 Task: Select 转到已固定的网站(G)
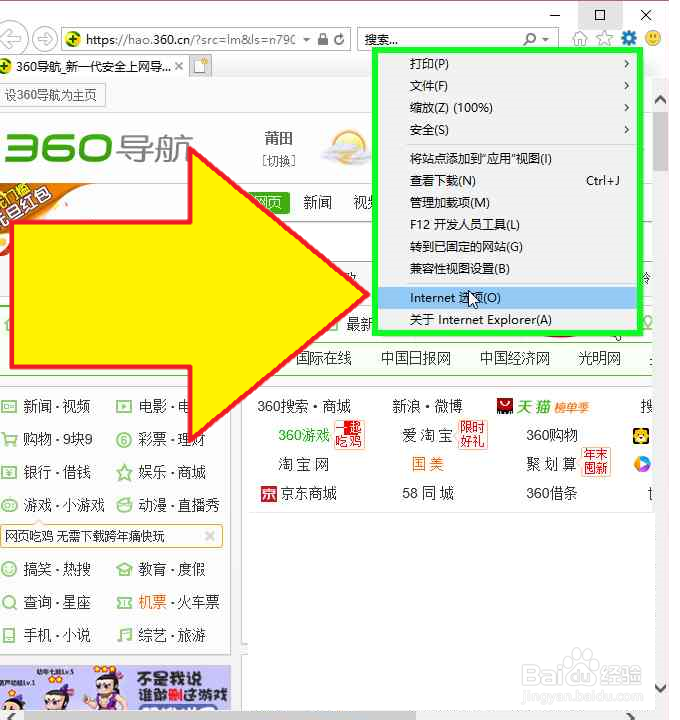[x=507, y=247]
